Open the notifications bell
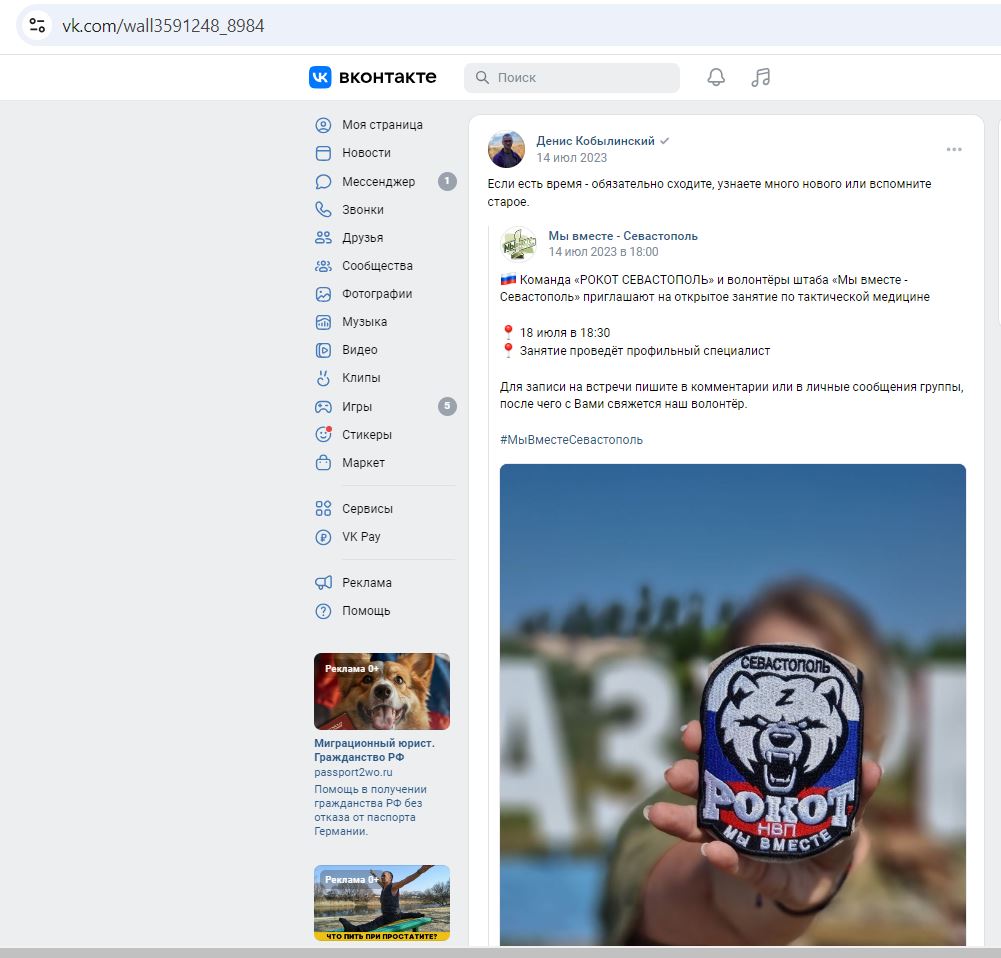This screenshot has height=958, width=1001. pyautogui.click(x=716, y=77)
